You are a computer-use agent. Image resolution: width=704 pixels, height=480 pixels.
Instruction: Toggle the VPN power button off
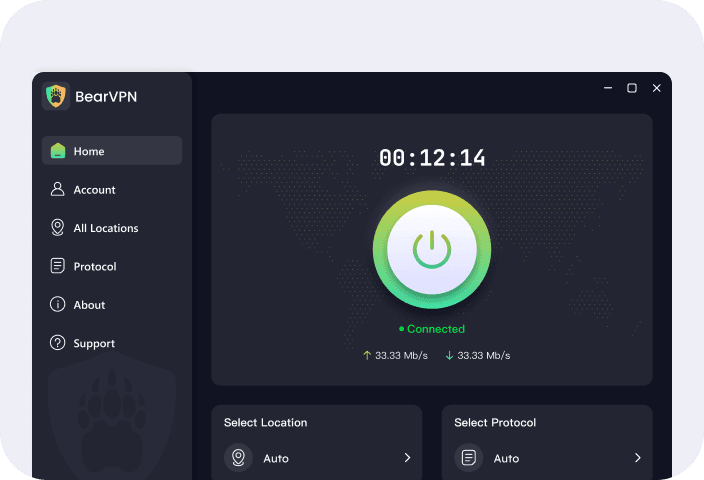click(x=432, y=251)
